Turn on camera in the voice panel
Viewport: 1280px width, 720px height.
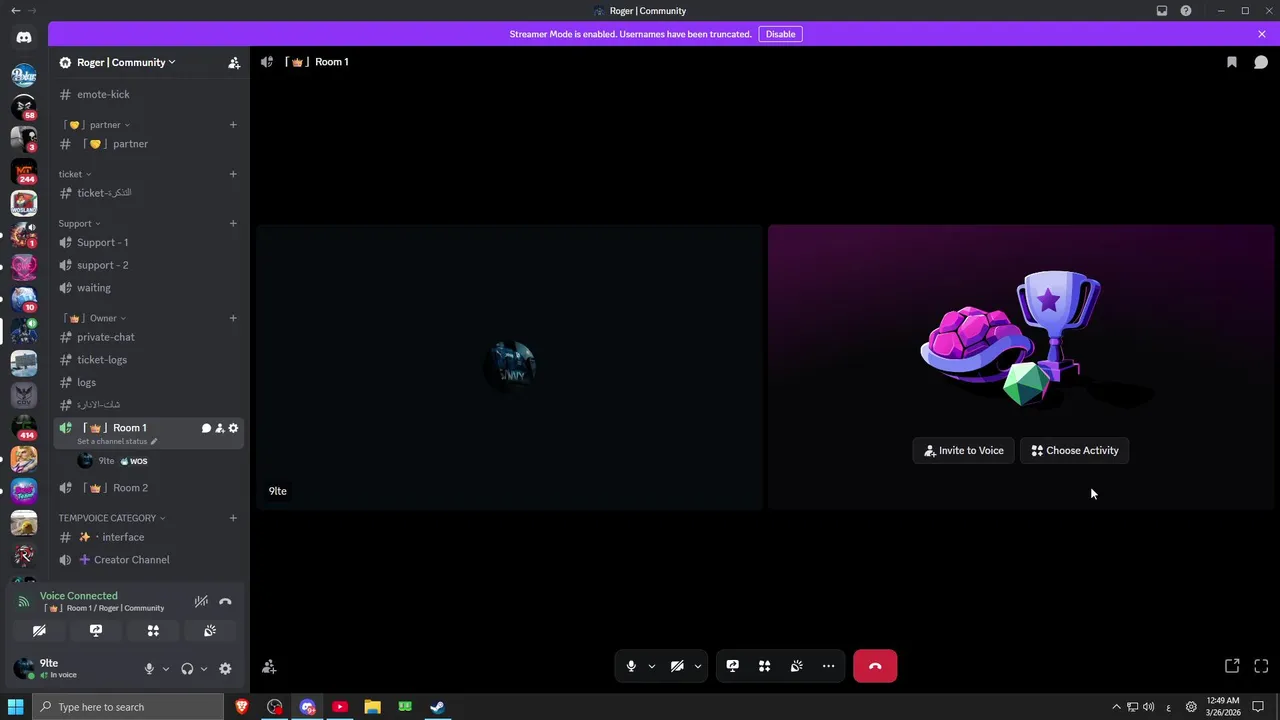(x=39, y=631)
